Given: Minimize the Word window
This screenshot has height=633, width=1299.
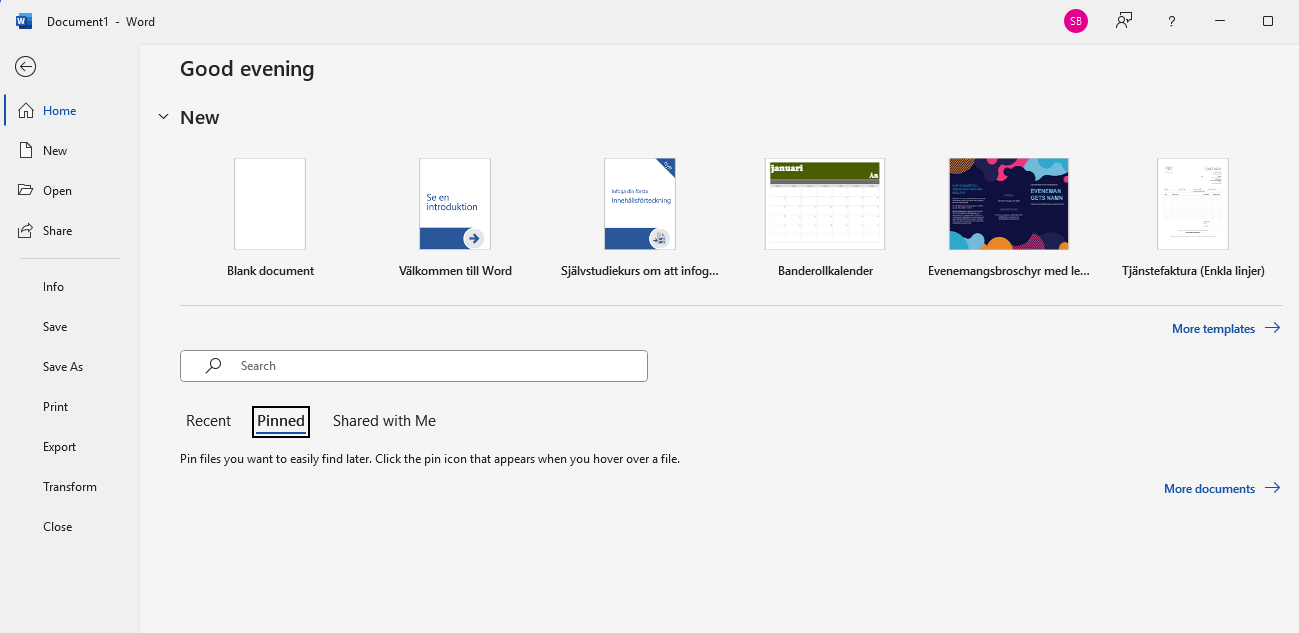Looking at the screenshot, I should [1220, 21].
